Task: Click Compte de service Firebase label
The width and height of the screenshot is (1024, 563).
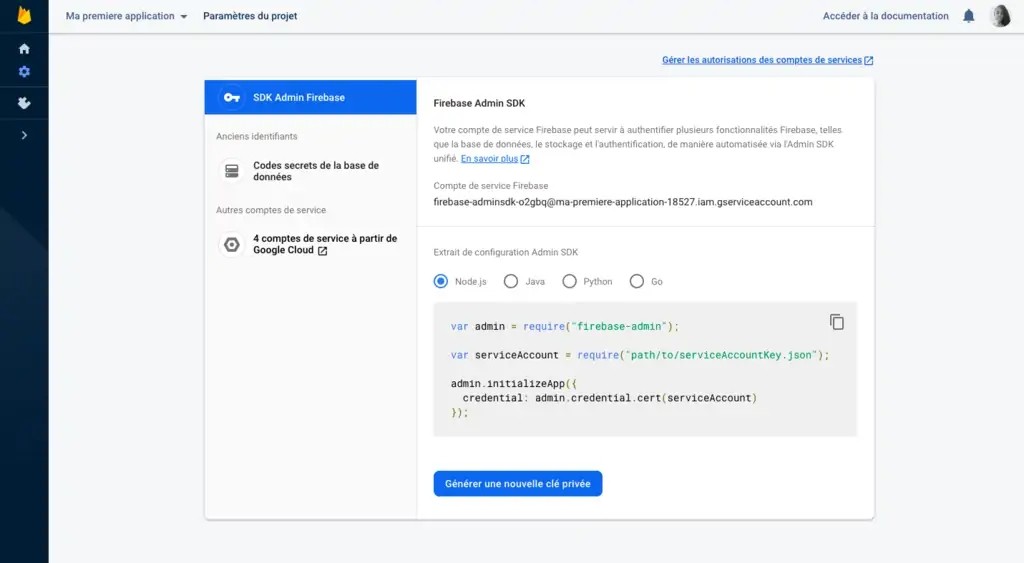Action: [x=491, y=186]
